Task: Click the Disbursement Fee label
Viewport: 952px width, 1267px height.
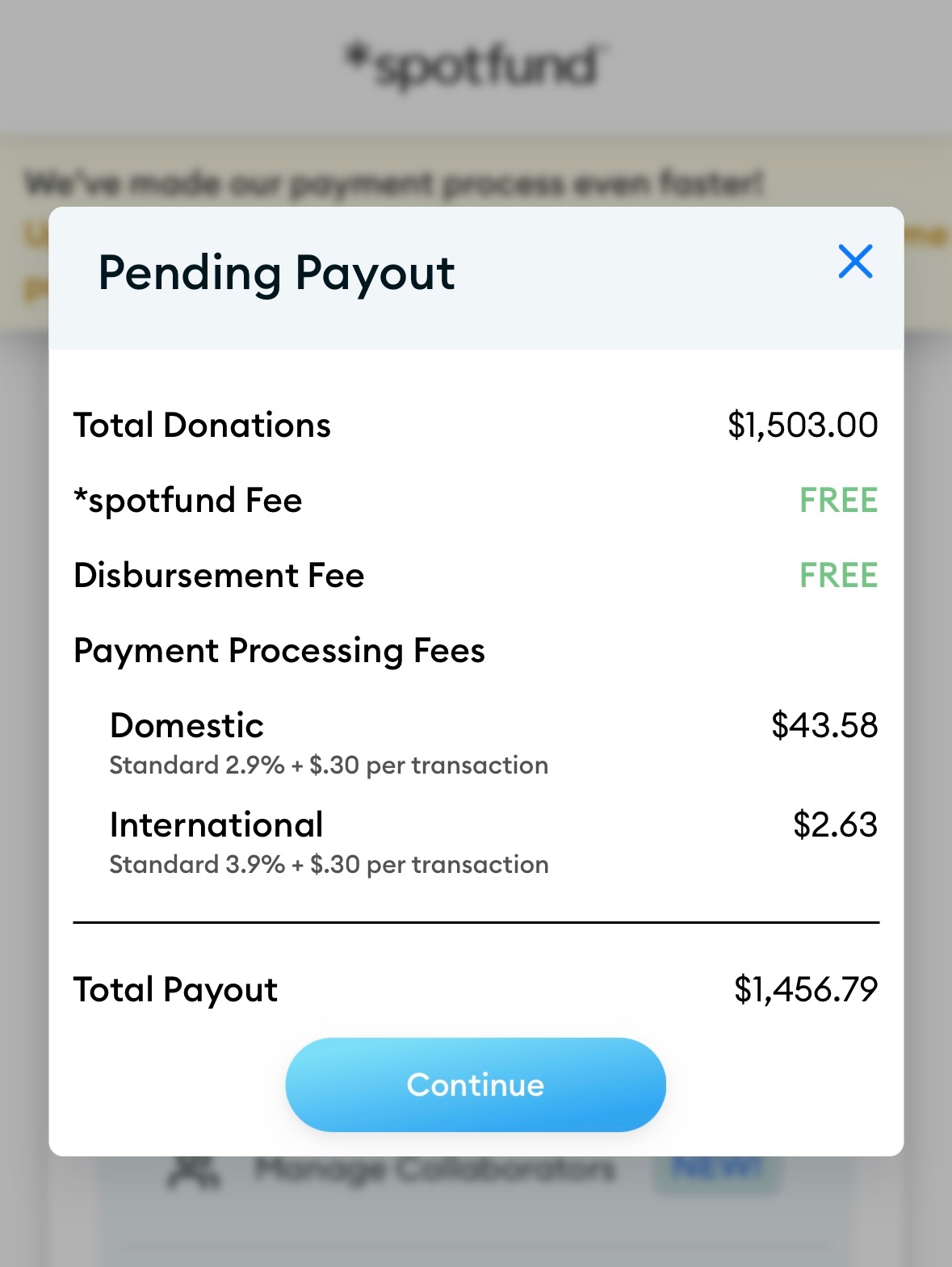Action: pyautogui.click(x=219, y=576)
